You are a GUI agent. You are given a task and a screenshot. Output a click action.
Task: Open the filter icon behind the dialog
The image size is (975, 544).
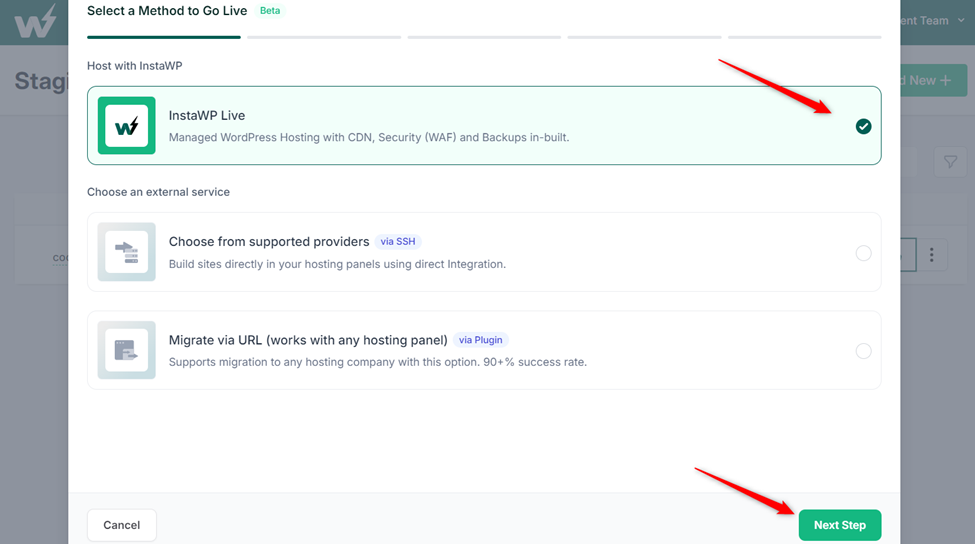pyautogui.click(x=950, y=162)
